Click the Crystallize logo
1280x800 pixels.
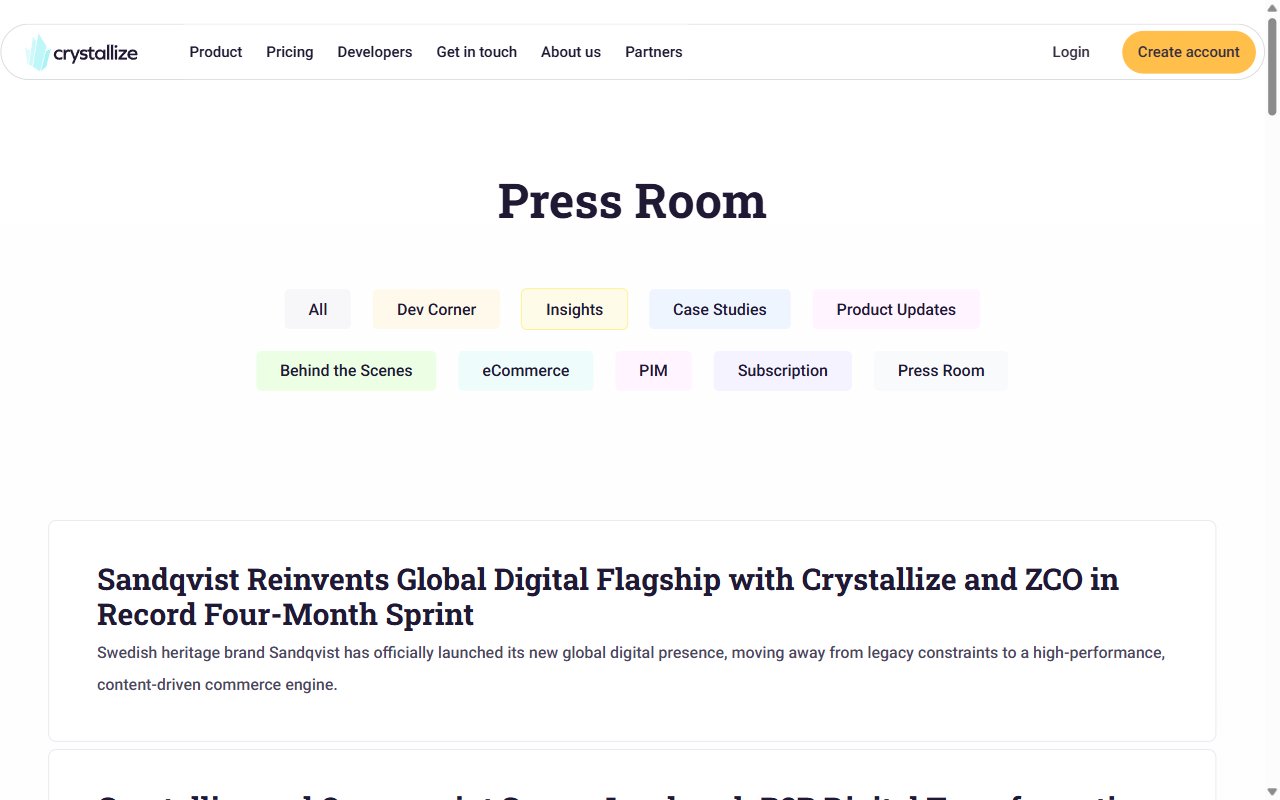[x=82, y=52]
